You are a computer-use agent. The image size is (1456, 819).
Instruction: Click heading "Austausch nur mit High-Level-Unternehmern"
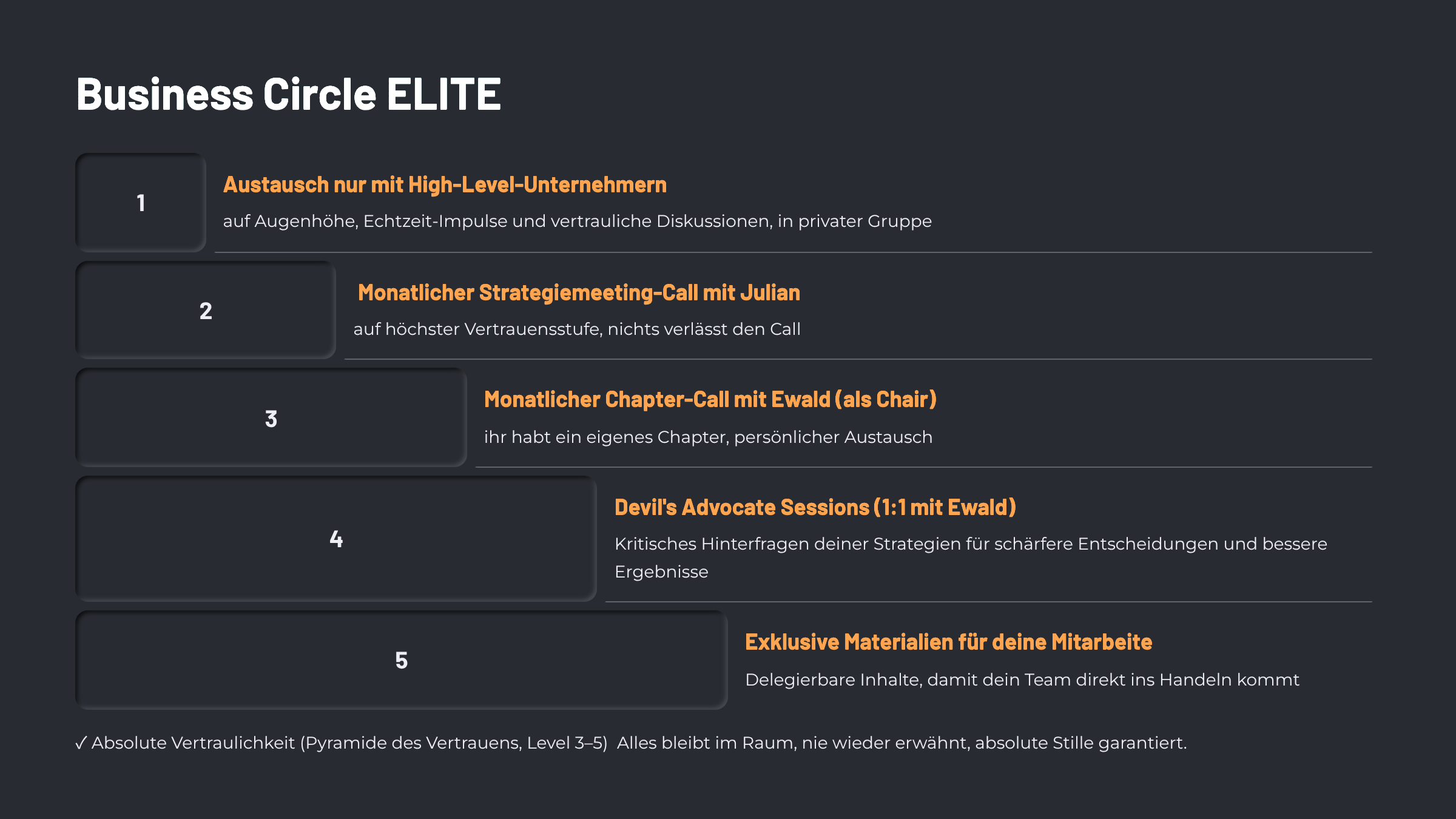[x=445, y=184]
